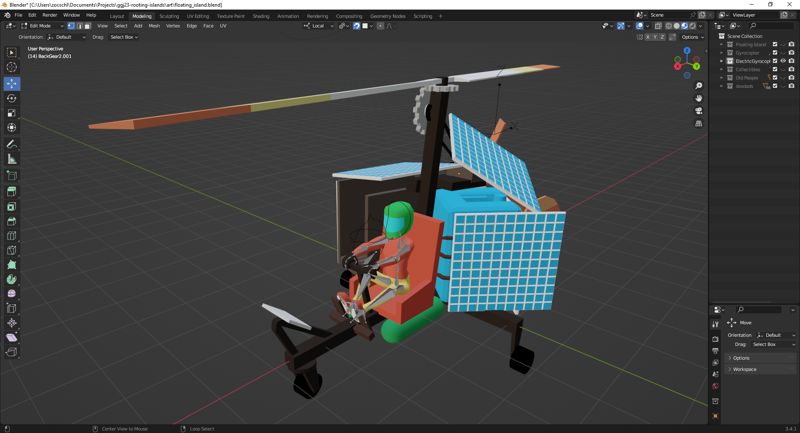
Task: Click the zoom magnifier icon in the viewport
Action: point(699,86)
